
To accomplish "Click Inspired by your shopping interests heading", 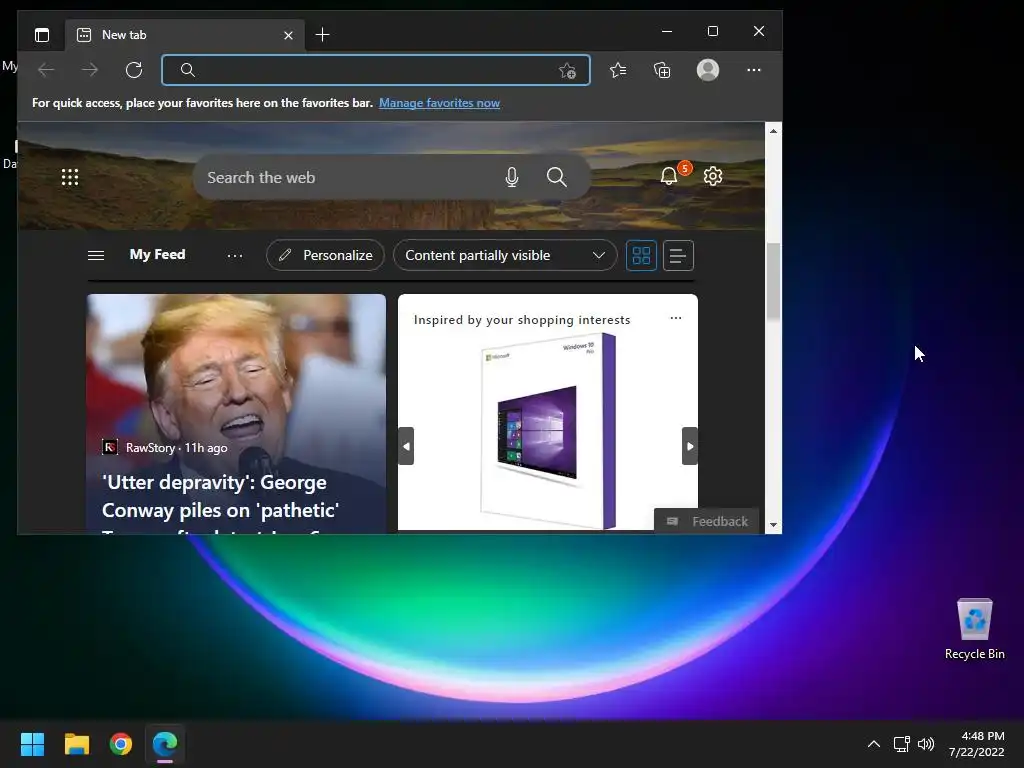I will 522,320.
